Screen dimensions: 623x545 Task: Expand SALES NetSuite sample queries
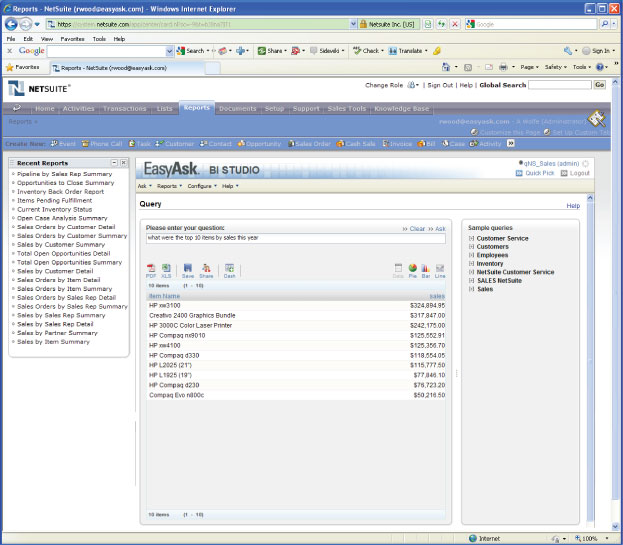coord(471,280)
